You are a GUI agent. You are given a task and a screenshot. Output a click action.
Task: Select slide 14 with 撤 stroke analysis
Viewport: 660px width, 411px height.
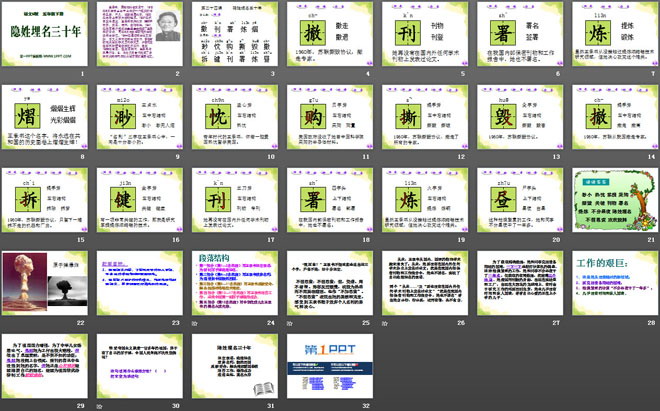[615, 117]
